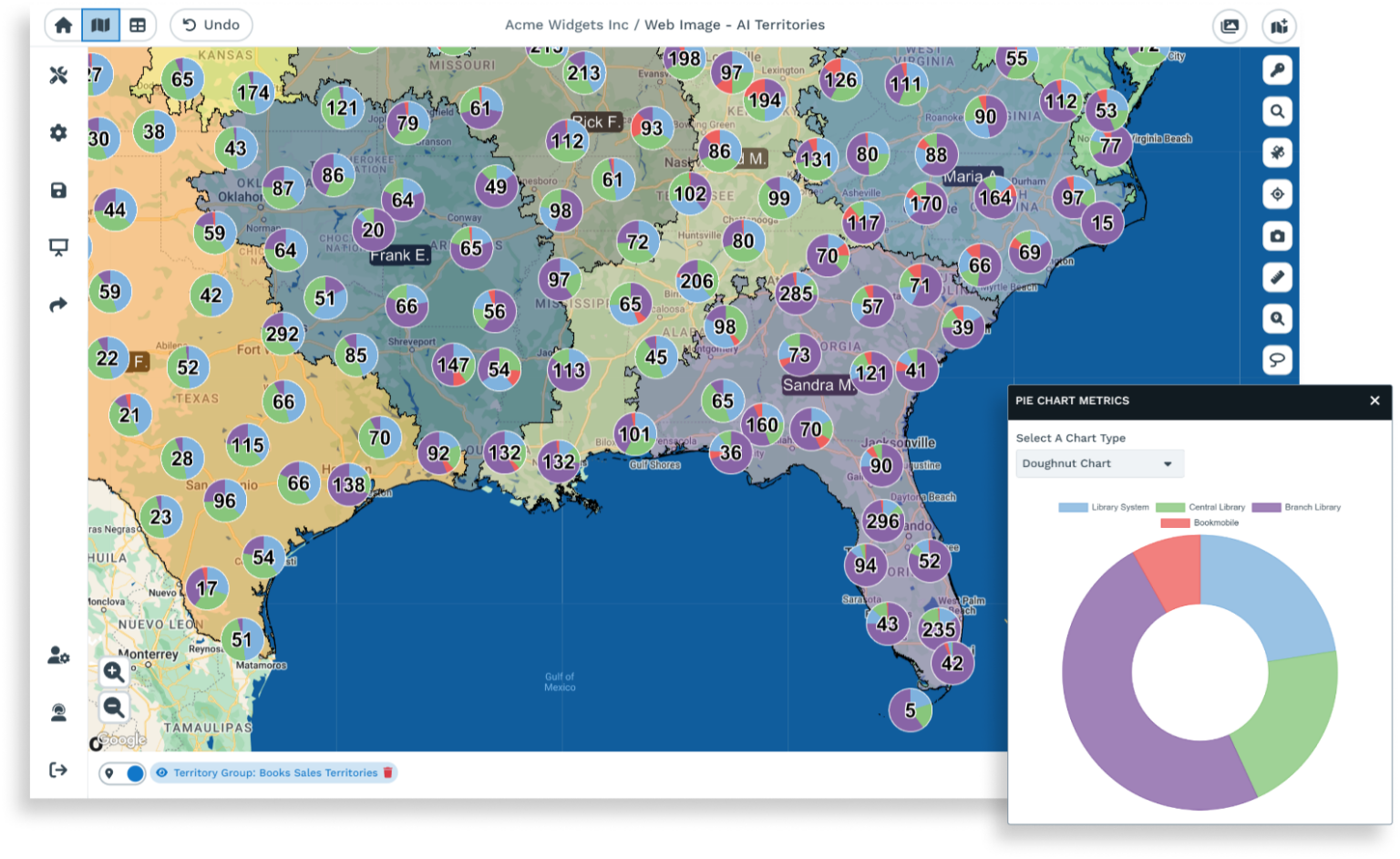
Task: Switch to the home view
Action: point(63,25)
